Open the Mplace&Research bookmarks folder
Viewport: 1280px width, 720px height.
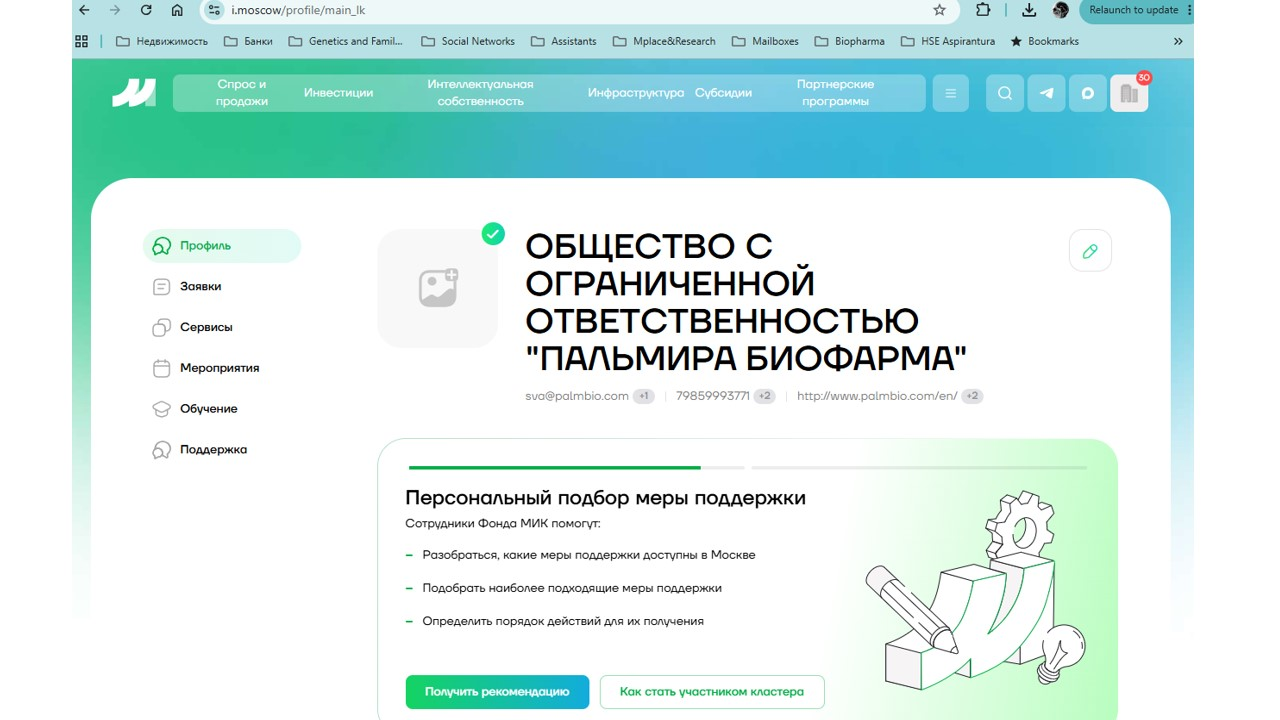pyautogui.click(x=663, y=41)
